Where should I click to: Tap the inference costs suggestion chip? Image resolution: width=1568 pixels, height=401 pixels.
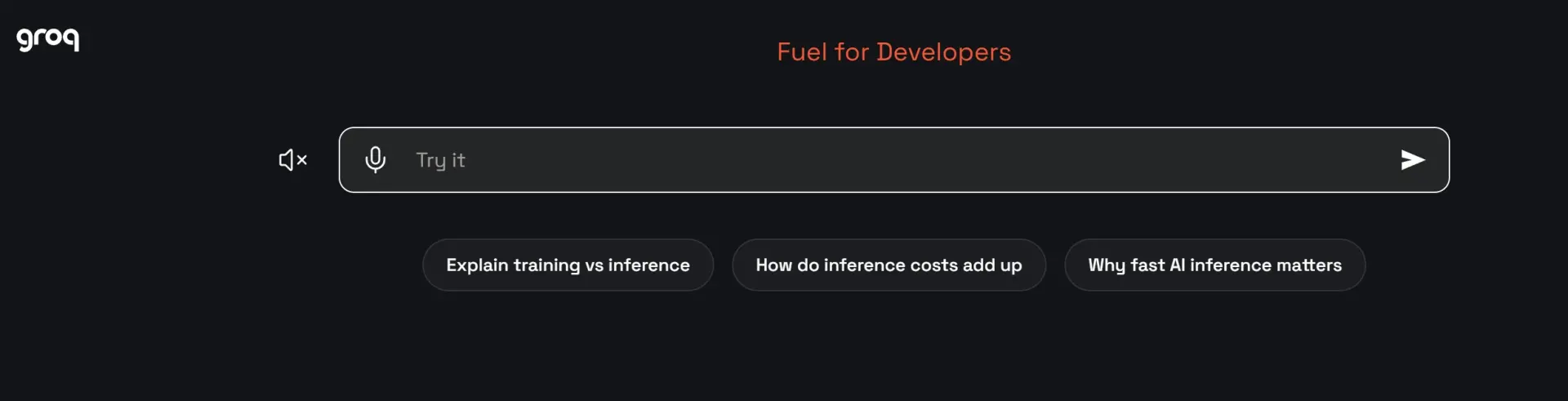pos(889,265)
